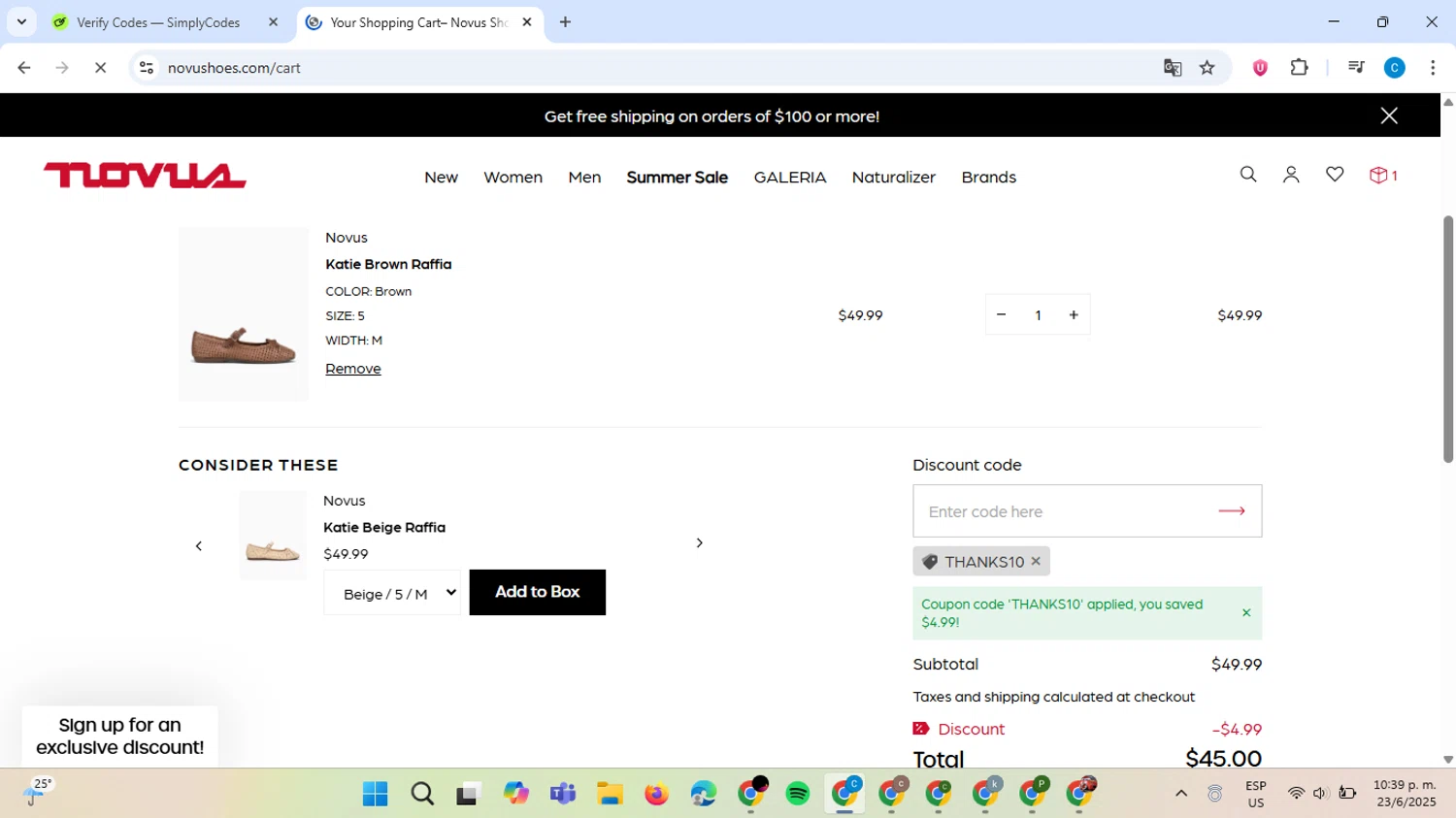
Task: Translate this page icon
Action: pyautogui.click(x=1173, y=68)
